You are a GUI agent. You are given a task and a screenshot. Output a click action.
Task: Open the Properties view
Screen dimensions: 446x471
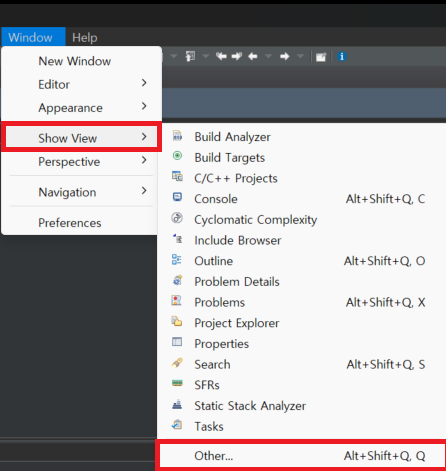(x=302, y=344)
